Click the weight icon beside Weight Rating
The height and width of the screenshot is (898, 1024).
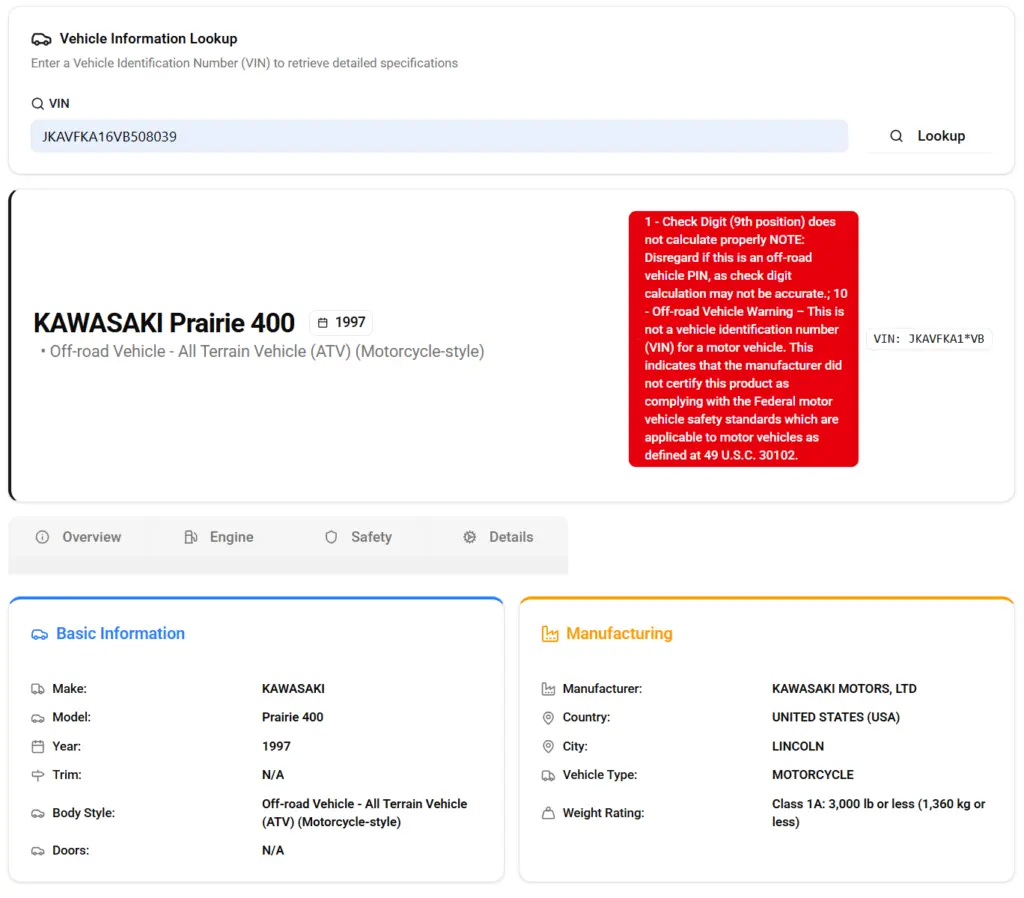point(548,813)
